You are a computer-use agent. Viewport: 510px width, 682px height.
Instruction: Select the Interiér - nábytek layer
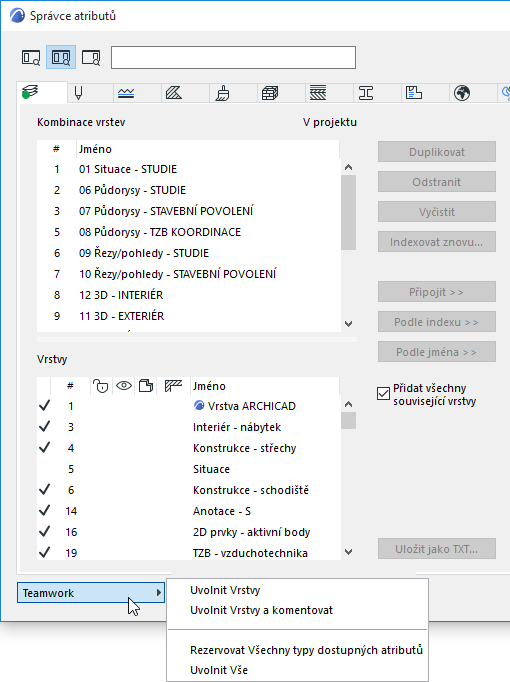coord(189,427)
